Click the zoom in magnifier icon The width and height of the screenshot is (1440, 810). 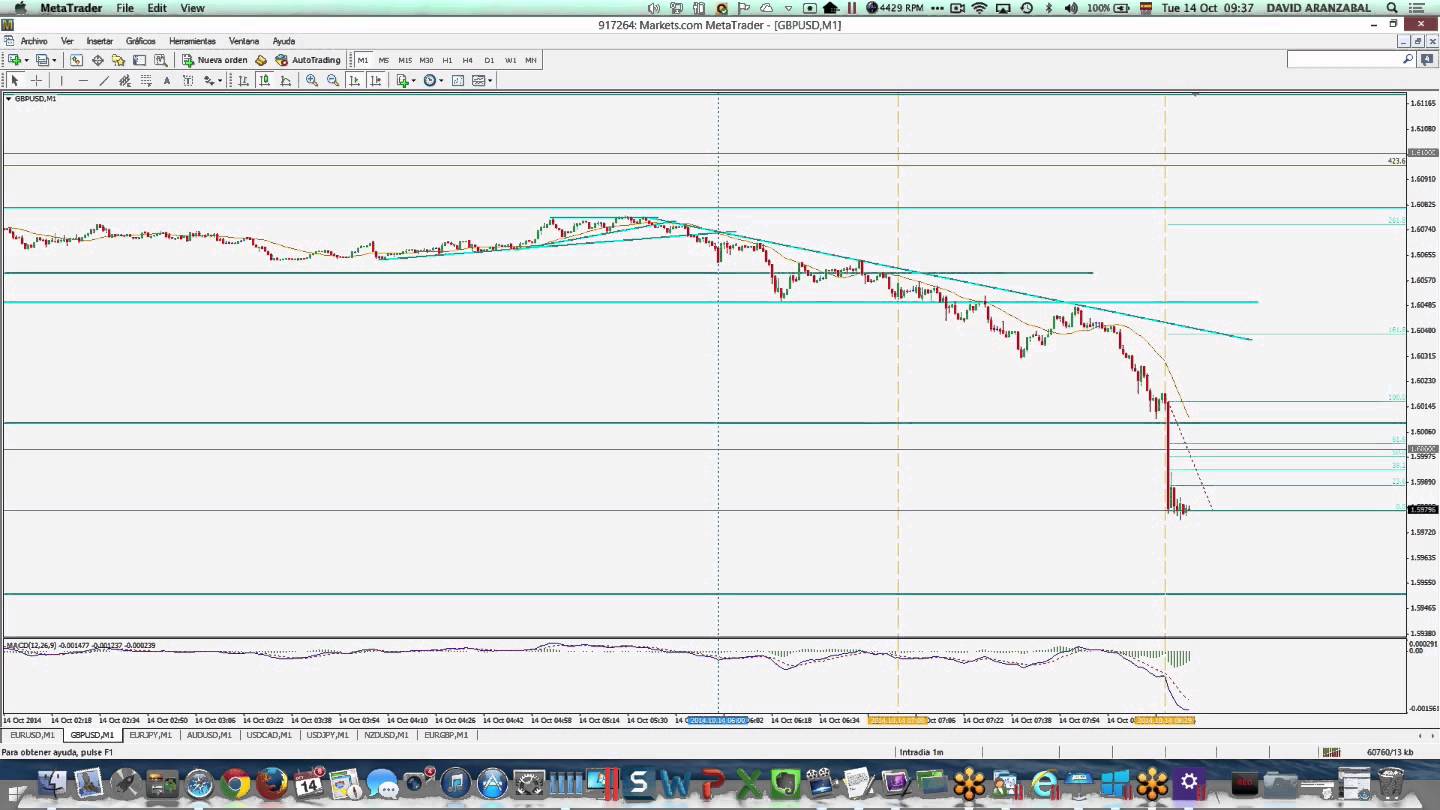pos(312,80)
